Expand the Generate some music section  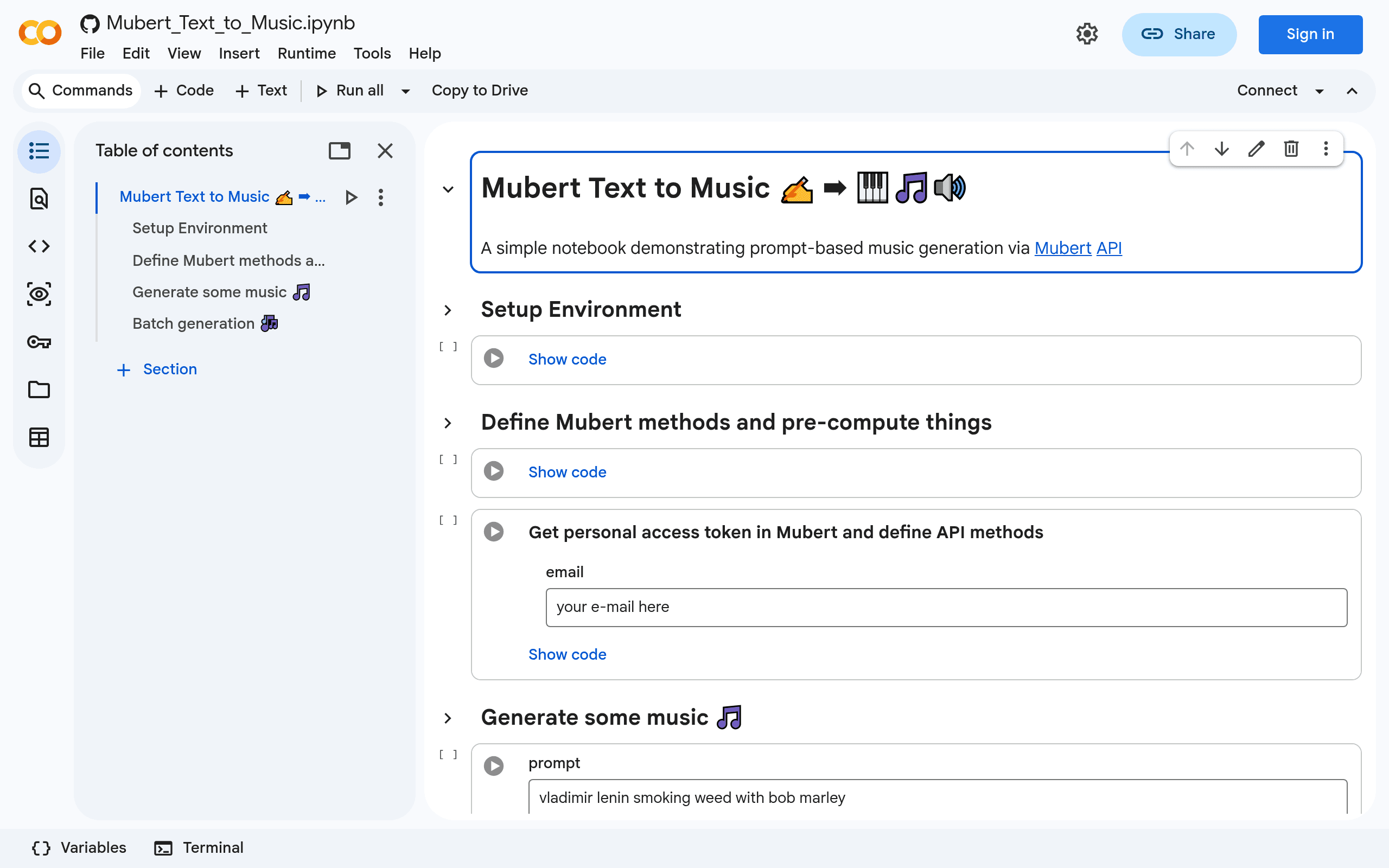click(448, 719)
